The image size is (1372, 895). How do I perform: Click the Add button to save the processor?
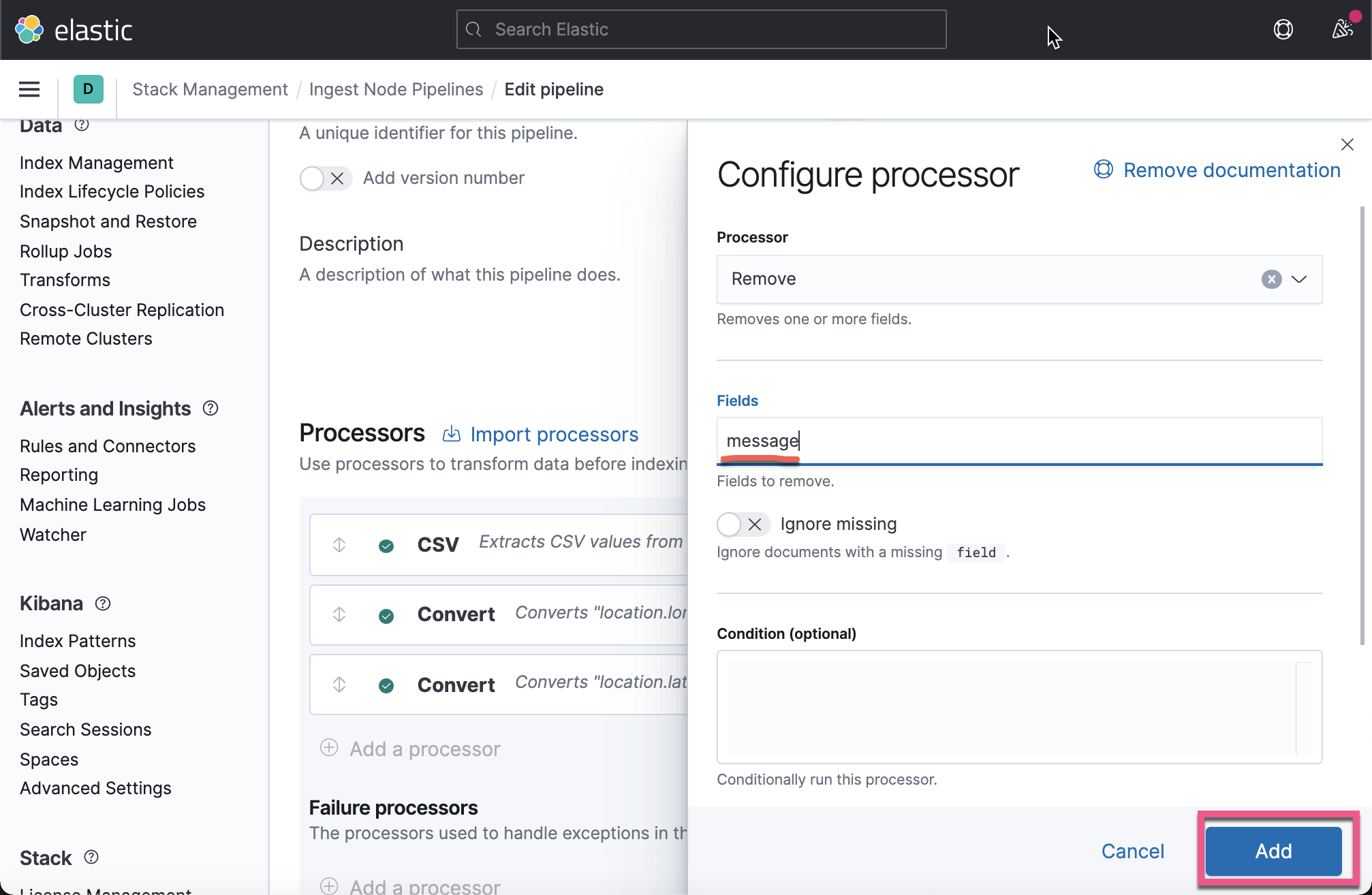1273,851
